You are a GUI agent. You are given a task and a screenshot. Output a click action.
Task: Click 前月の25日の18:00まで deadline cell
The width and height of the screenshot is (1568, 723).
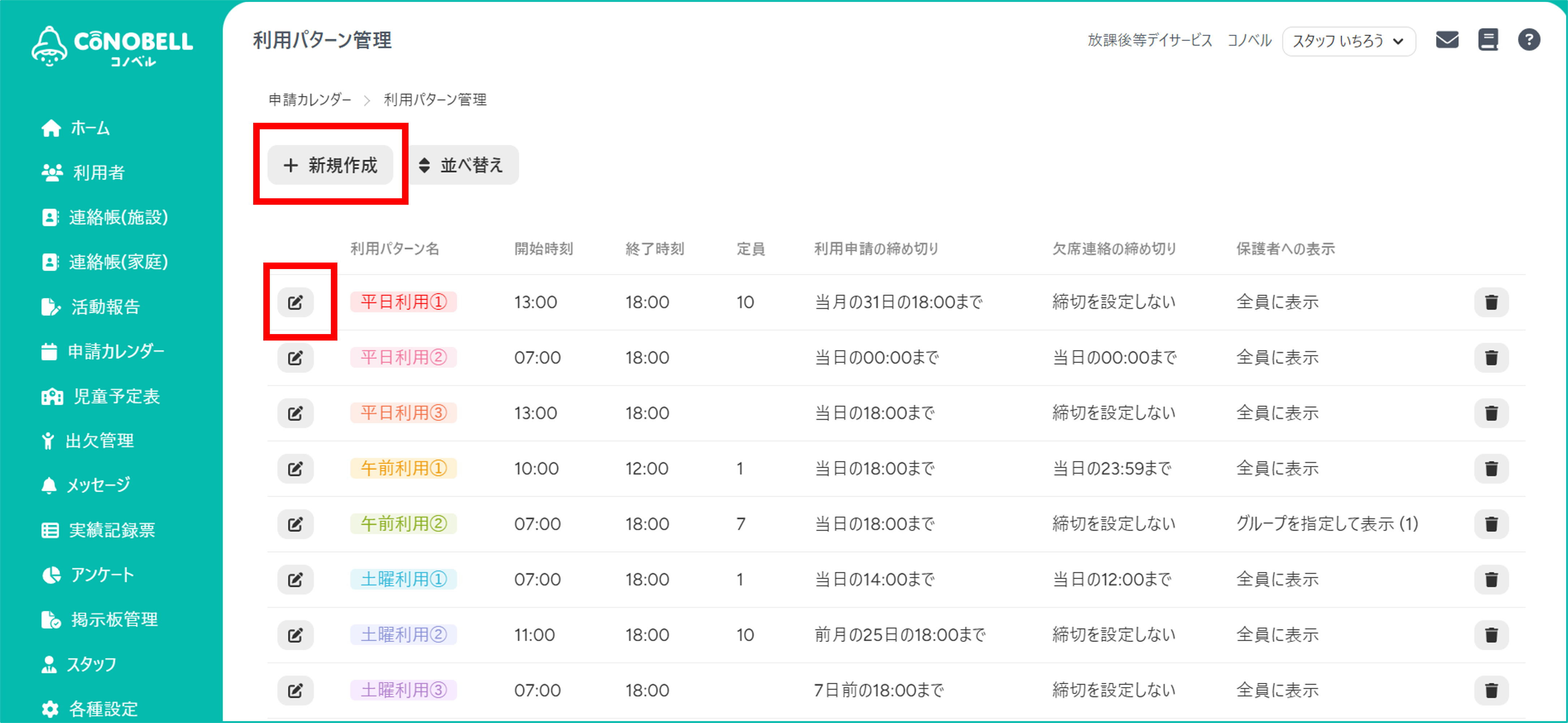(900, 635)
